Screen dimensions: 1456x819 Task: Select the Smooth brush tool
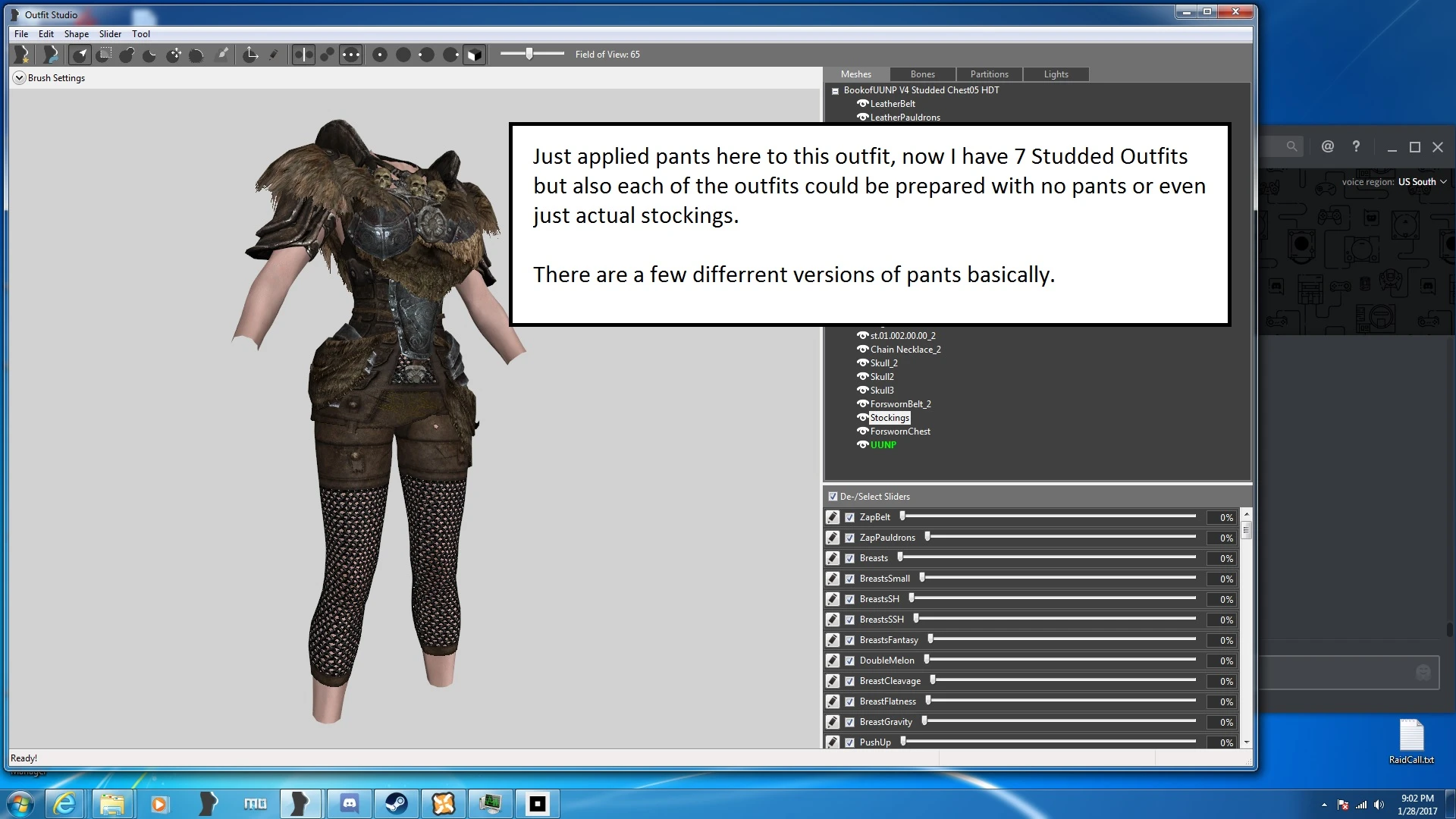click(x=196, y=55)
